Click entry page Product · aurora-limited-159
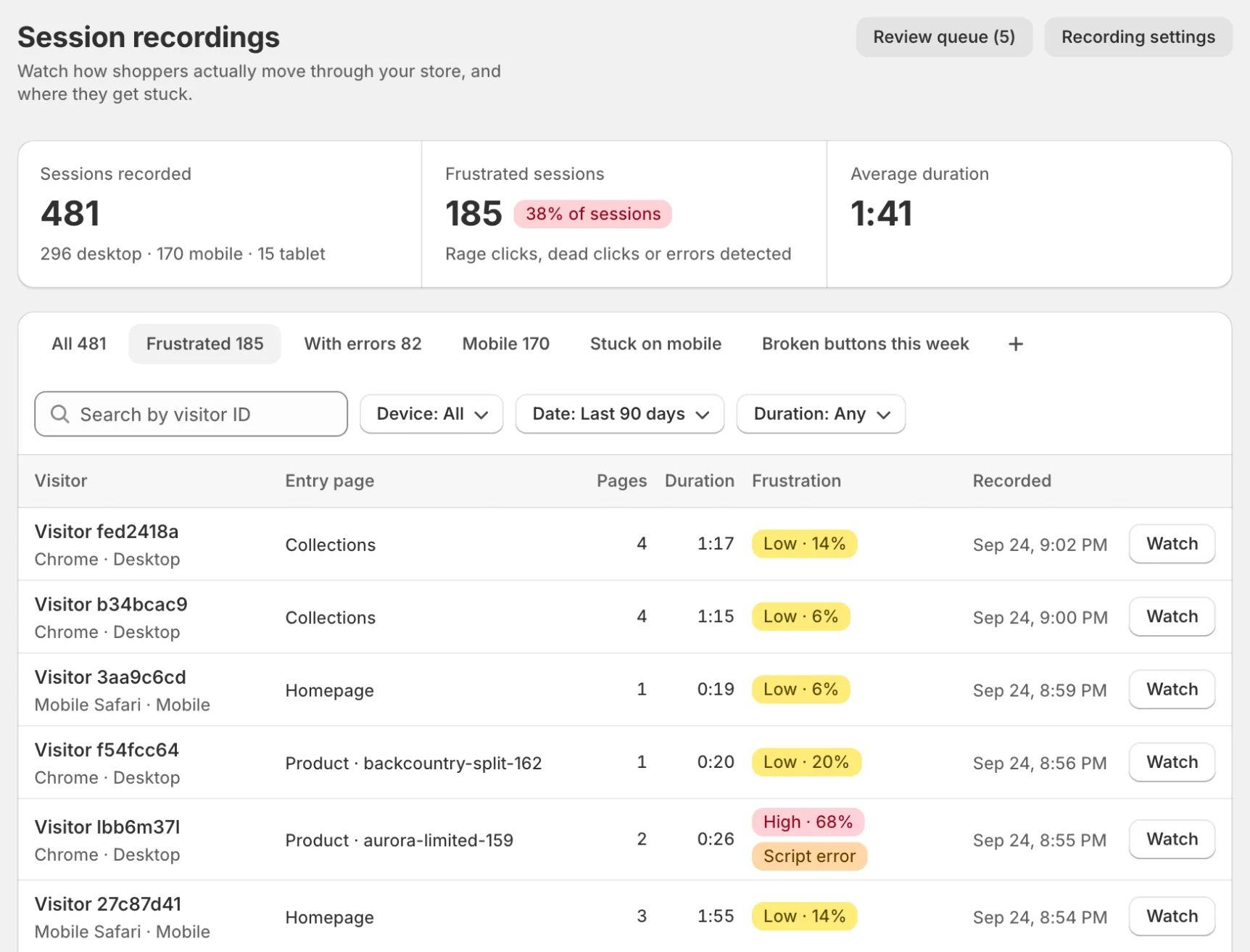 pos(399,840)
